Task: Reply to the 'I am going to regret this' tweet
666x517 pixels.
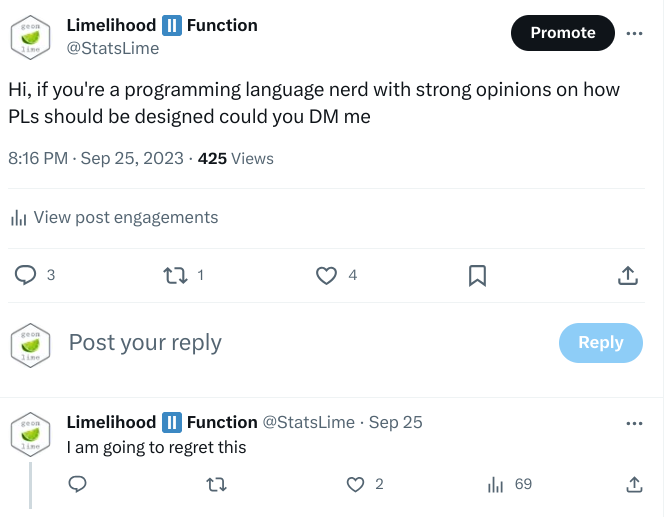Action: click(77, 484)
